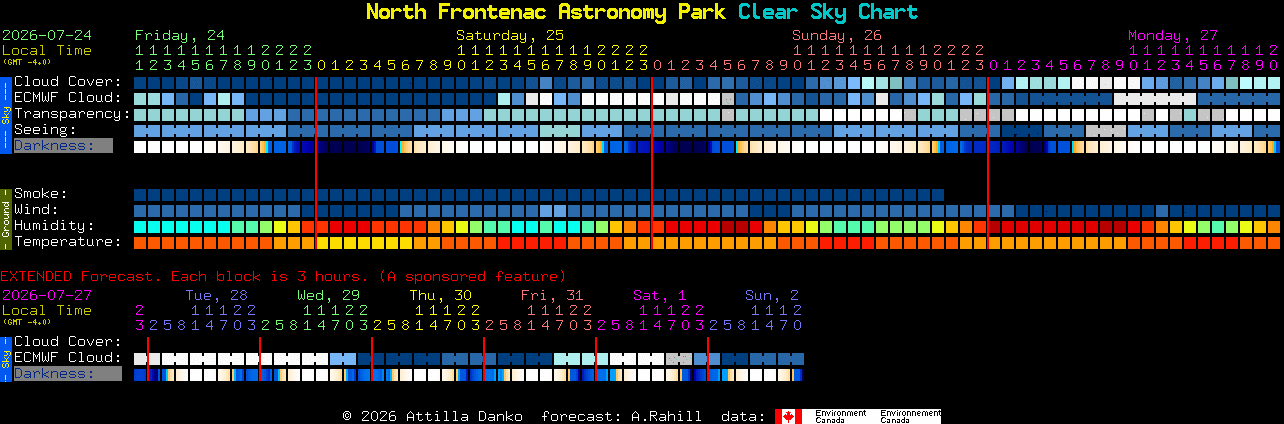Click the Friday, 24 day header
Viewport: 1284px width, 424px height.
coord(180,35)
